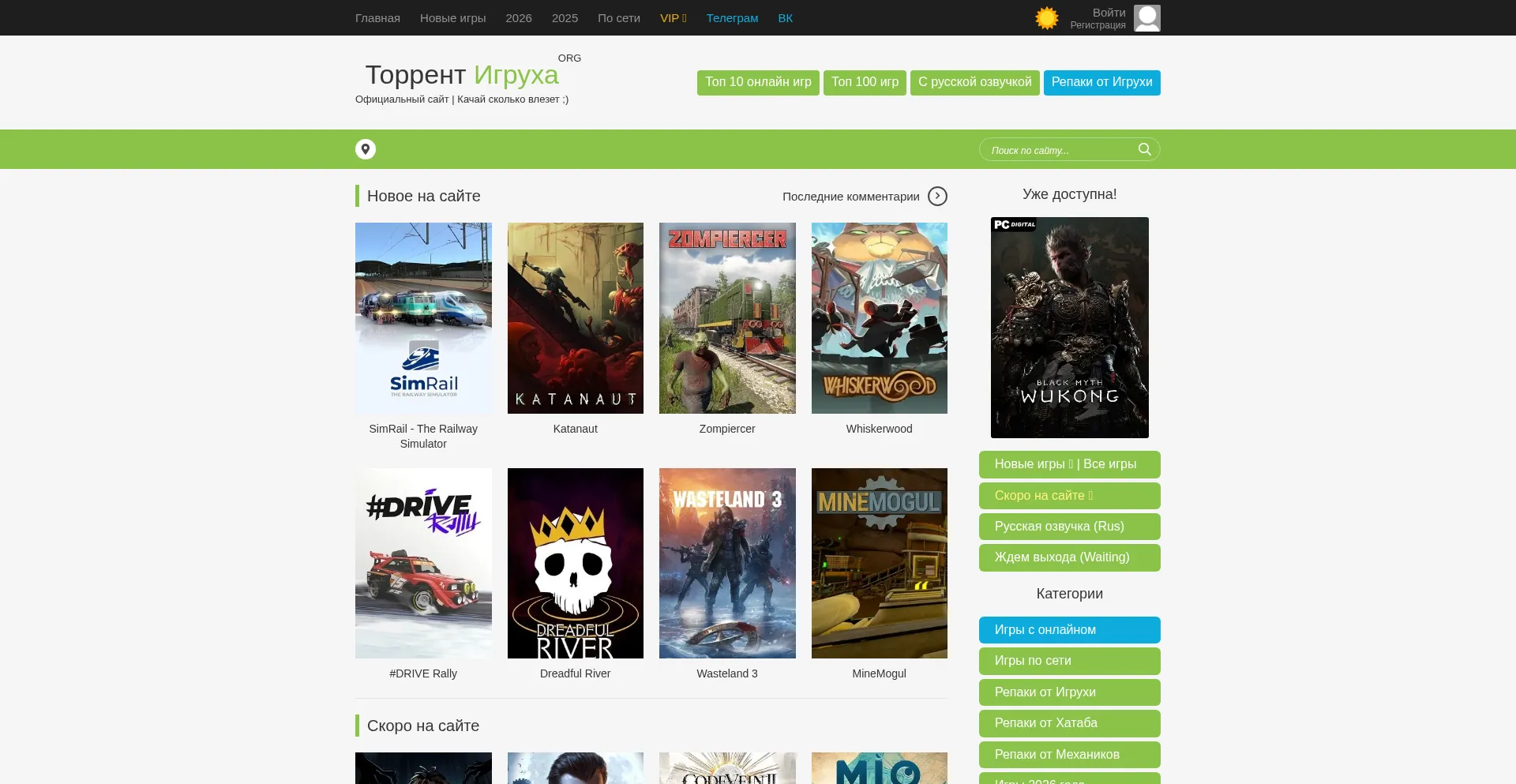1516x784 pixels.
Task: Select Игры по сети category
Action: pyautogui.click(x=1070, y=661)
